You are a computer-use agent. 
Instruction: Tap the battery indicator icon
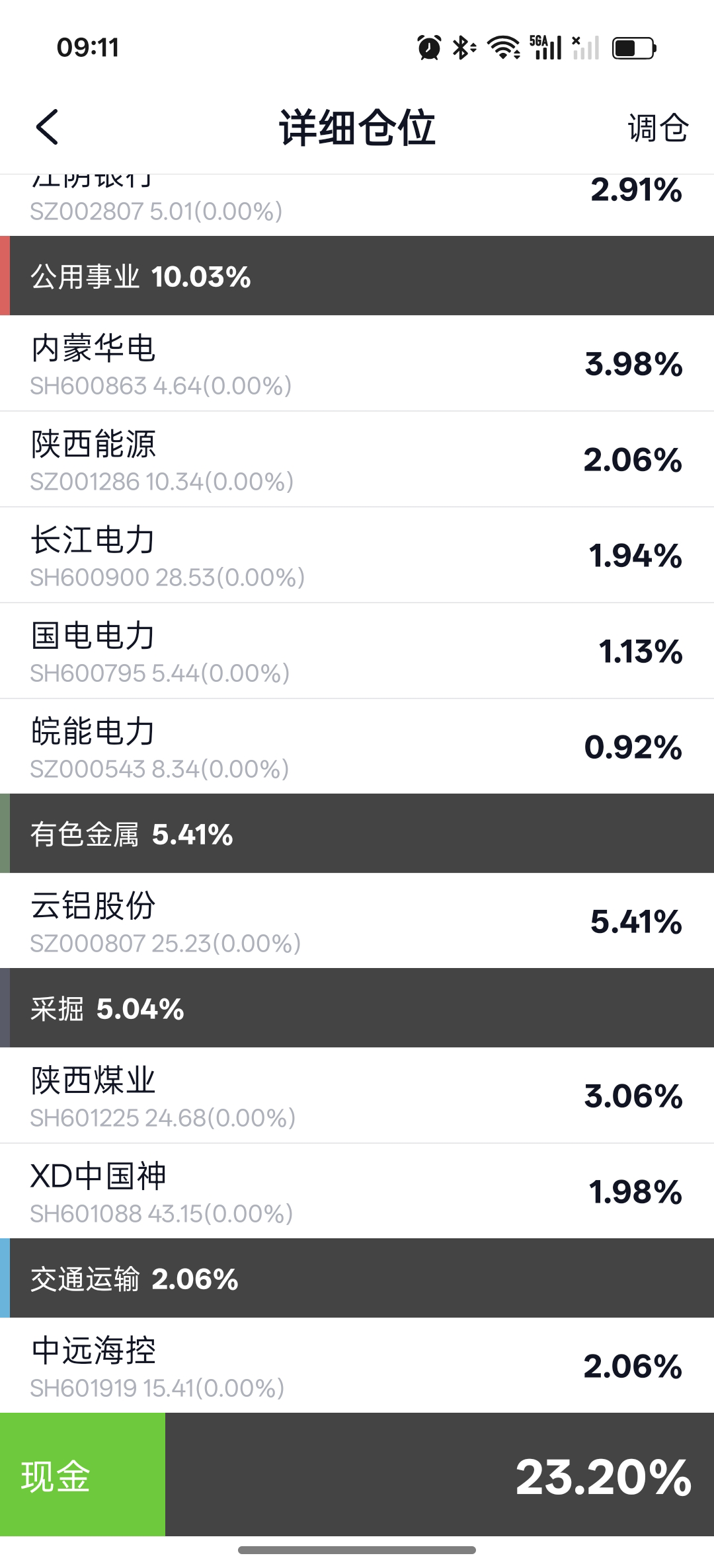(634, 48)
